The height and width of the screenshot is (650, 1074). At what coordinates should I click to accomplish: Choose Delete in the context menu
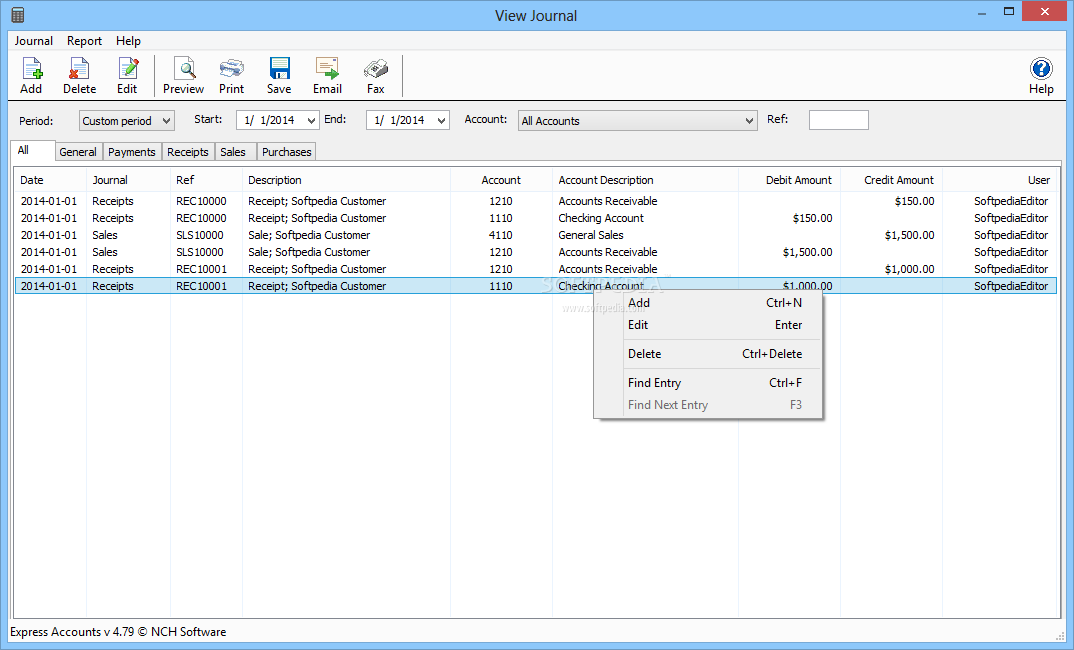coord(708,354)
